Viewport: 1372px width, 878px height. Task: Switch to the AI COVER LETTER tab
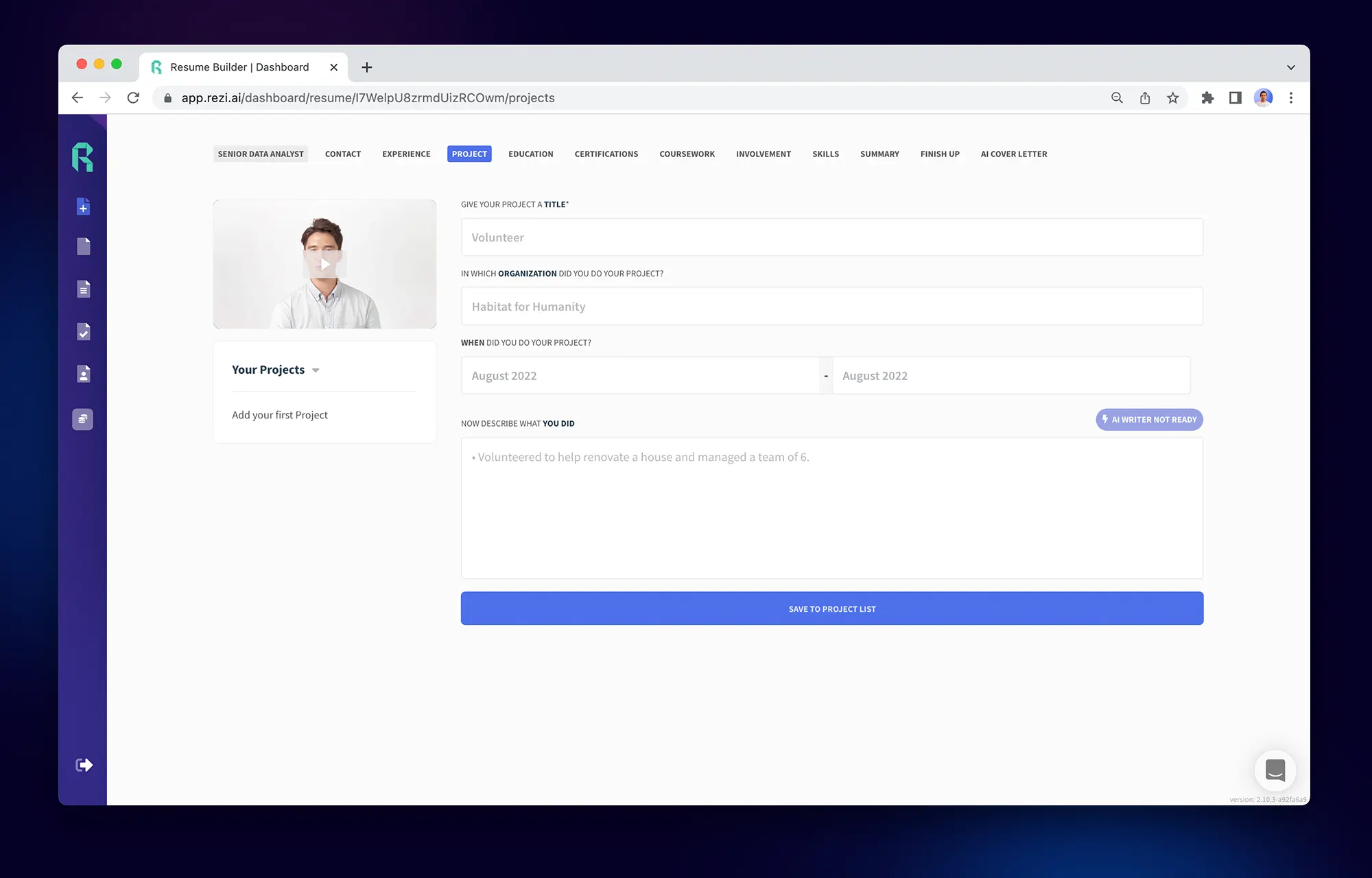pos(1014,154)
